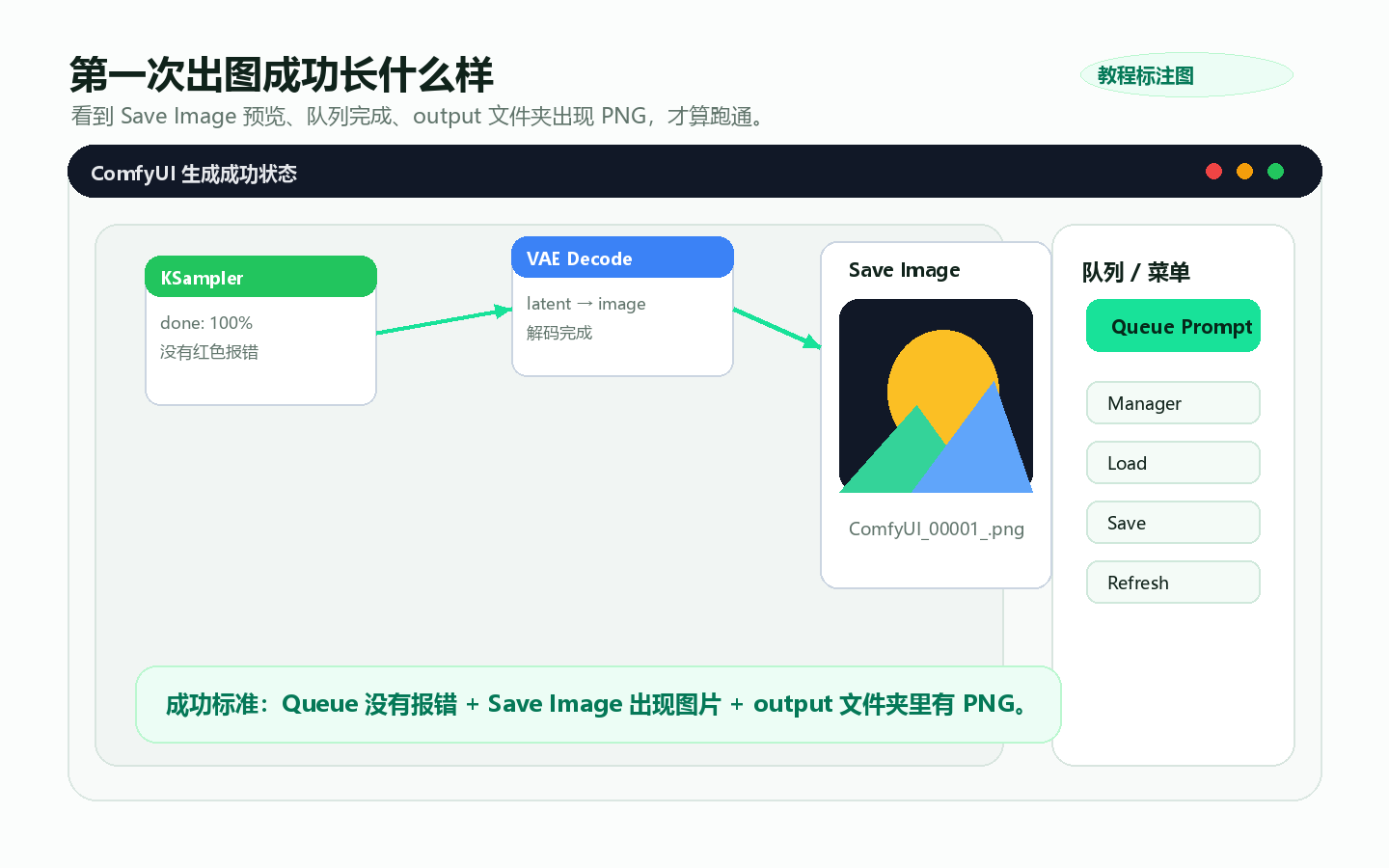This screenshot has width=1389, height=868.
Task: Click the red window dot
Action: [1213, 172]
